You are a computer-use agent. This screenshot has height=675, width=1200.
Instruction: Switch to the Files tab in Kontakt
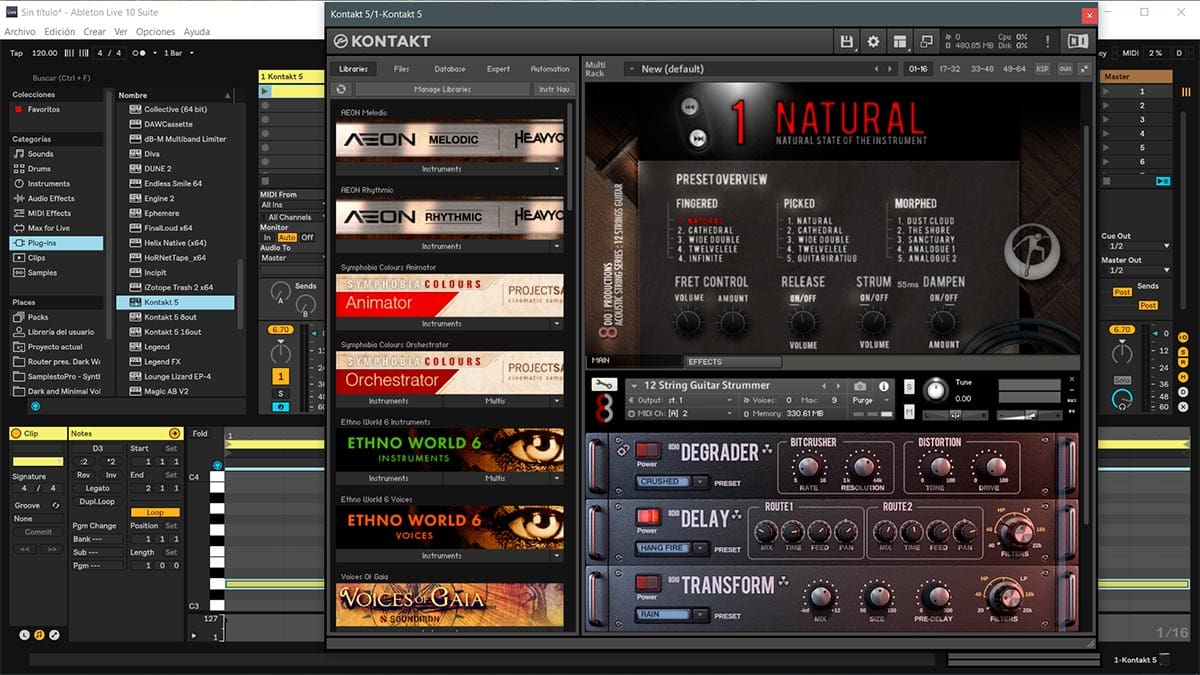click(402, 69)
